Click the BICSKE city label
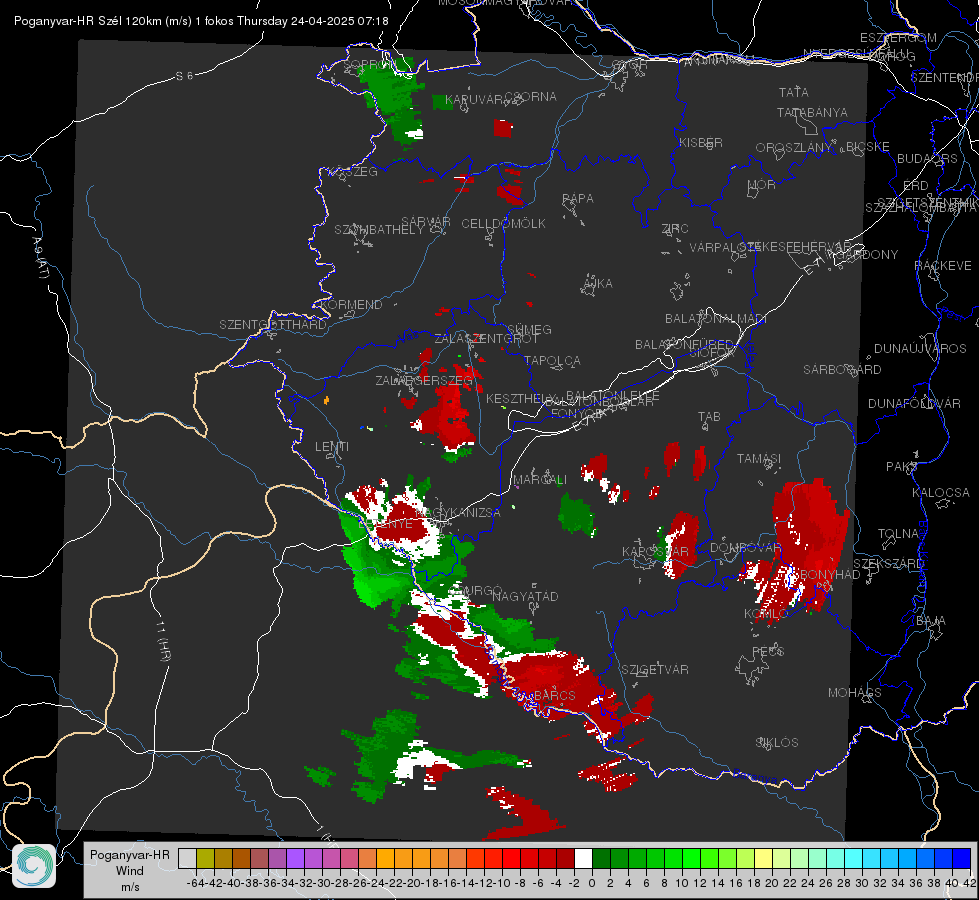 [x=867, y=146]
